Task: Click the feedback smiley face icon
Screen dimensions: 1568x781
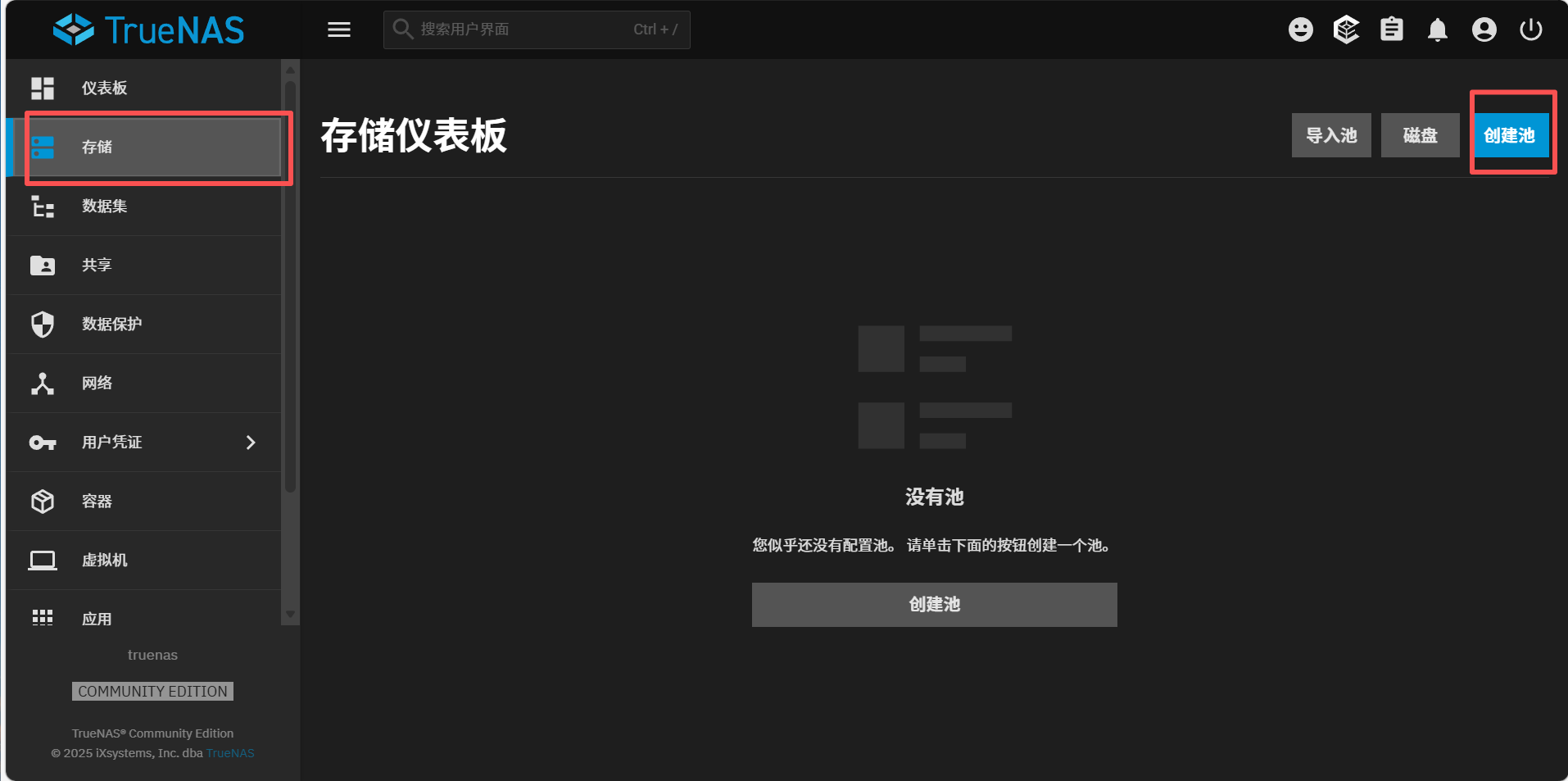Action: 1300,30
